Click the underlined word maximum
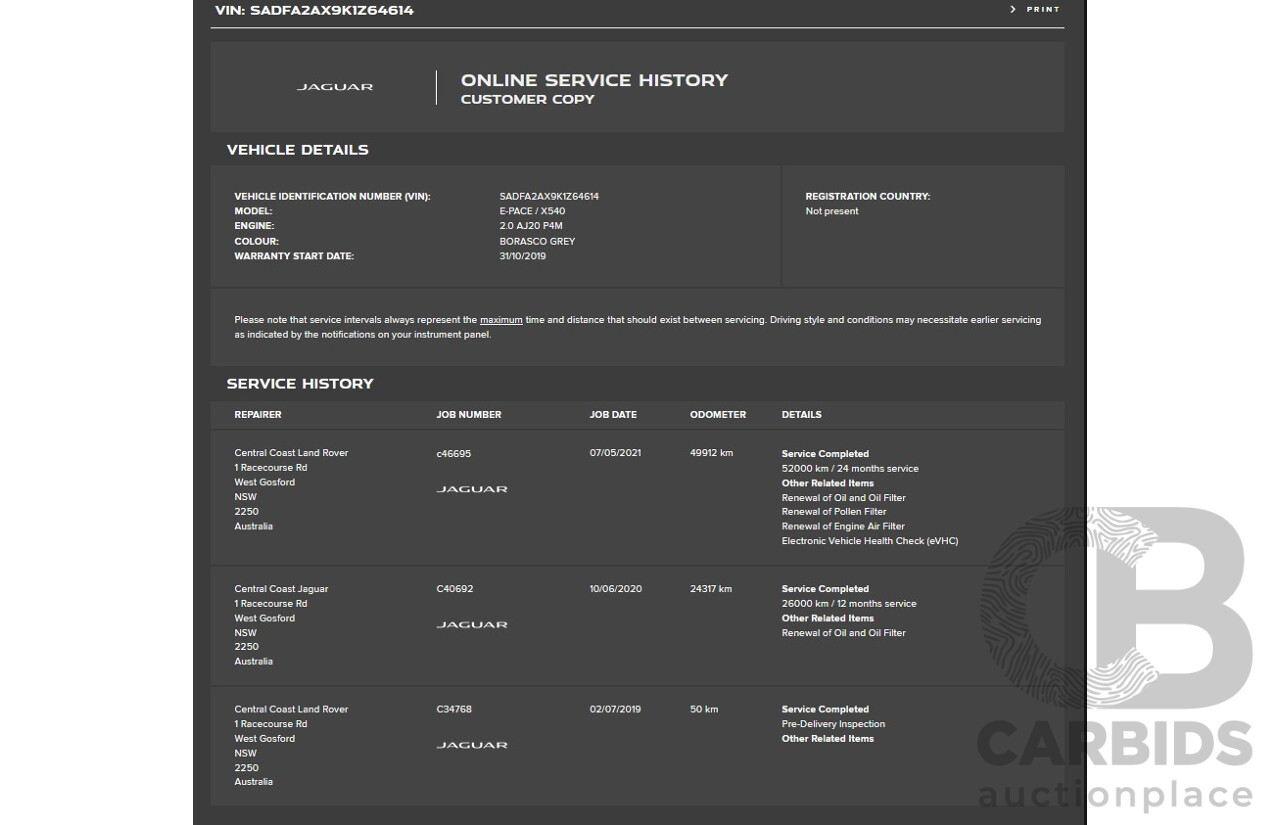Viewport: 1280px width, 825px height. click(501, 320)
